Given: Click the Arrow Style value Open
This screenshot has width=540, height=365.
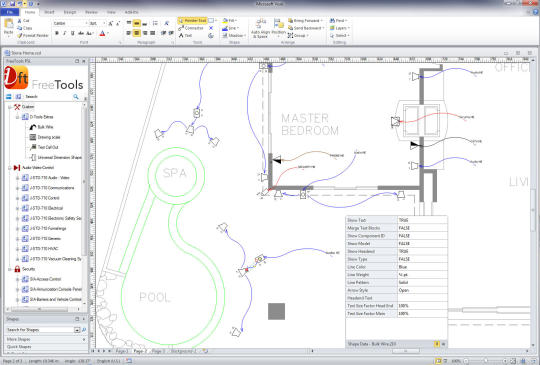Looking at the screenshot, I should tap(422, 290).
